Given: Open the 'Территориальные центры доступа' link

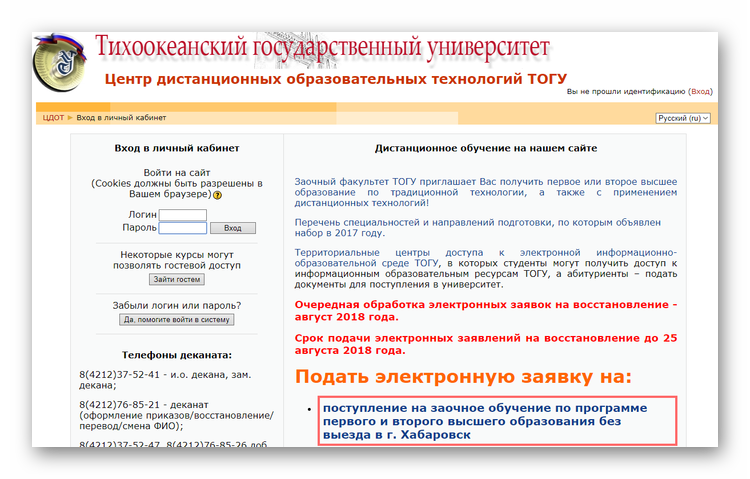Looking at the screenshot, I should (485, 257).
